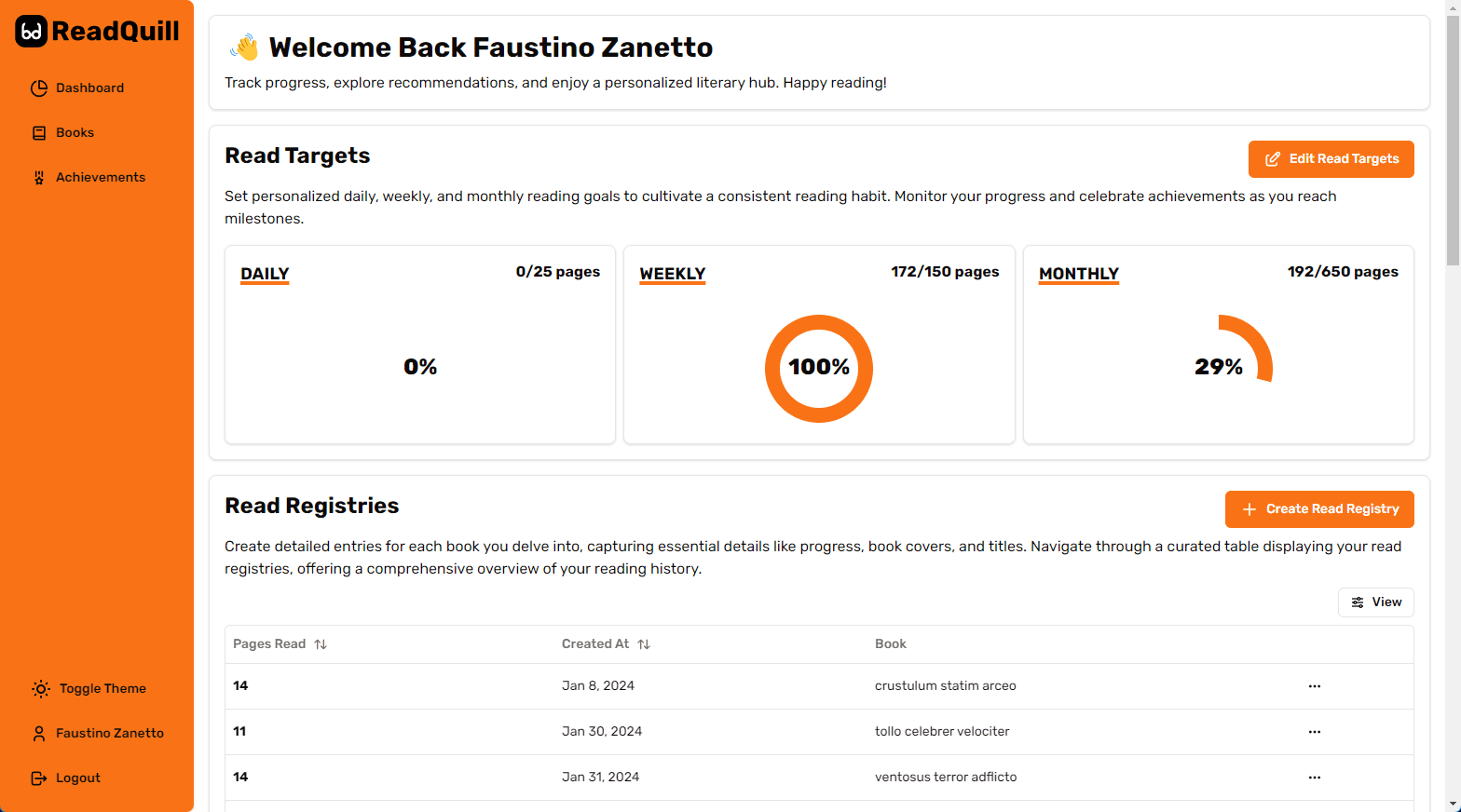Click the Books icon in sidebar
This screenshot has height=812, width=1461.
tap(39, 133)
